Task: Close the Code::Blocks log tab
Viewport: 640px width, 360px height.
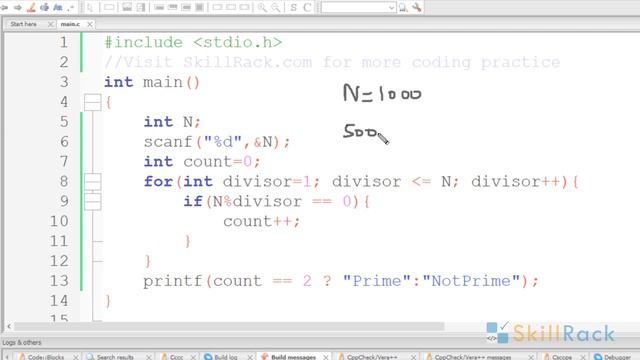Action: coord(76,357)
